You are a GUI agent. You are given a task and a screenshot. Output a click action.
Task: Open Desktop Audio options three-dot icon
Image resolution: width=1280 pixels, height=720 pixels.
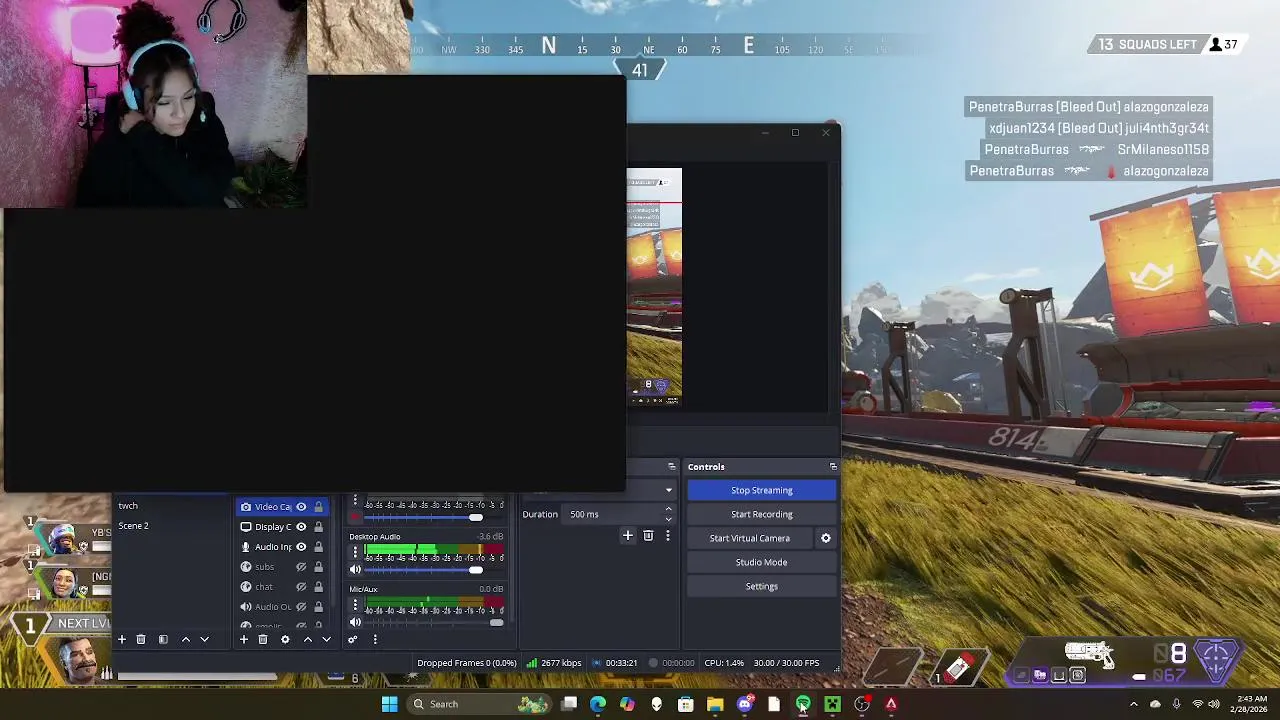coord(355,552)
